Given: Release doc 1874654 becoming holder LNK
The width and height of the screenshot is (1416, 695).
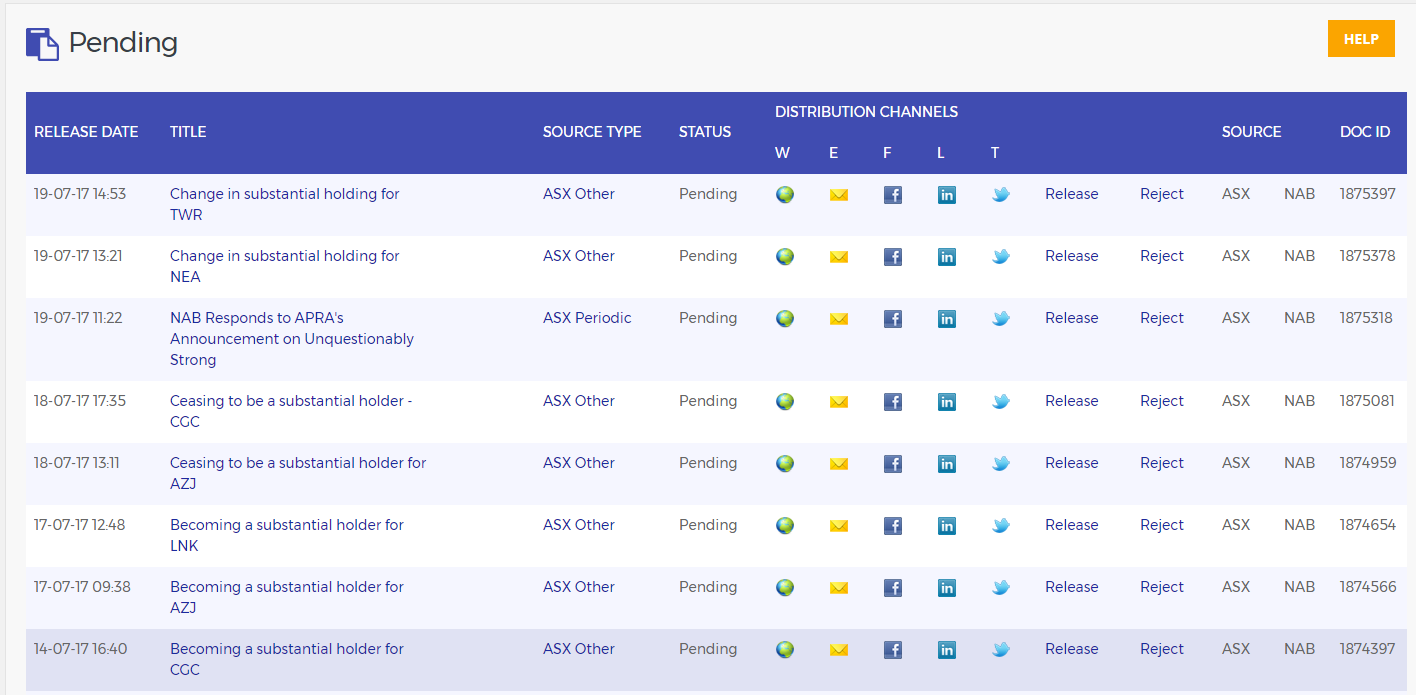Looking at the screenshot, I should point(1071,525).
